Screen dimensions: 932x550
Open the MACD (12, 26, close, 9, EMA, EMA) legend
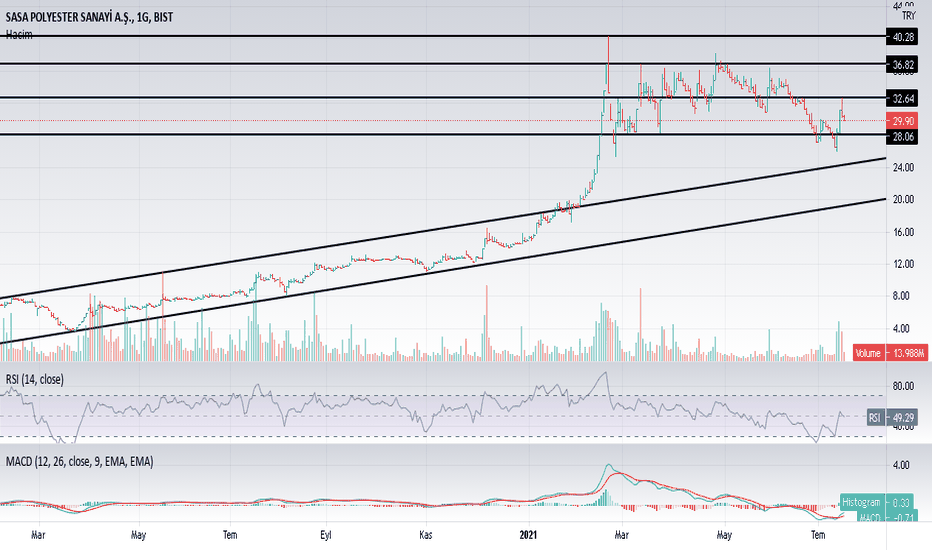[80, 461]
